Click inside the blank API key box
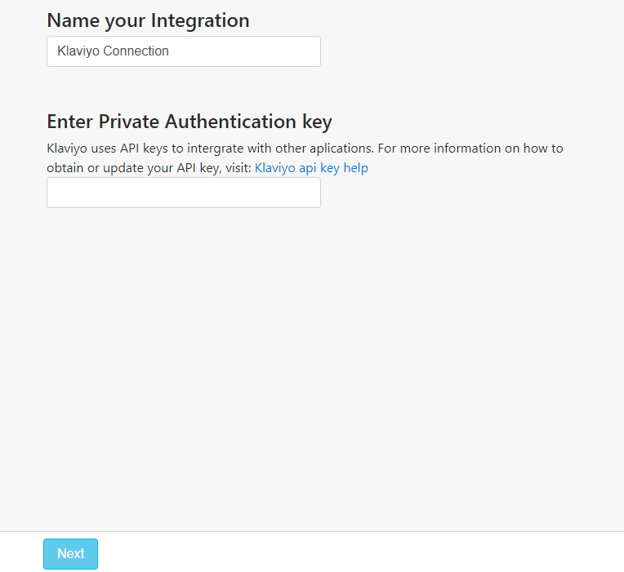624x572 pixels. [183, 193]
